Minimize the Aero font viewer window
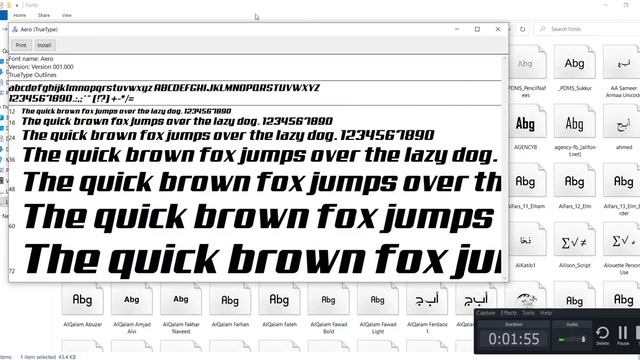The image size is (640, 360). point(457,29)
